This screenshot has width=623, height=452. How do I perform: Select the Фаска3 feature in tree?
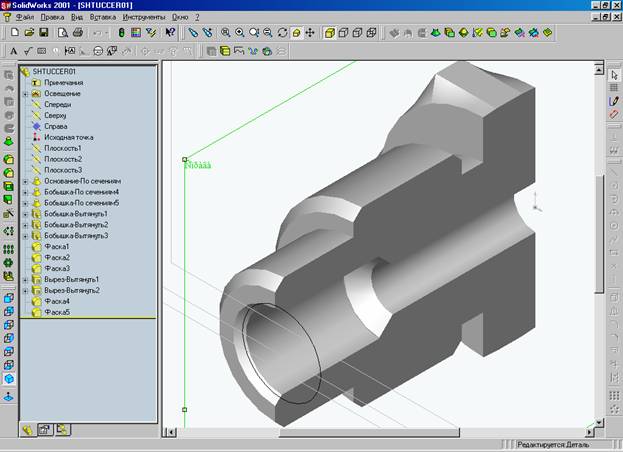click(x=57, y=269)
